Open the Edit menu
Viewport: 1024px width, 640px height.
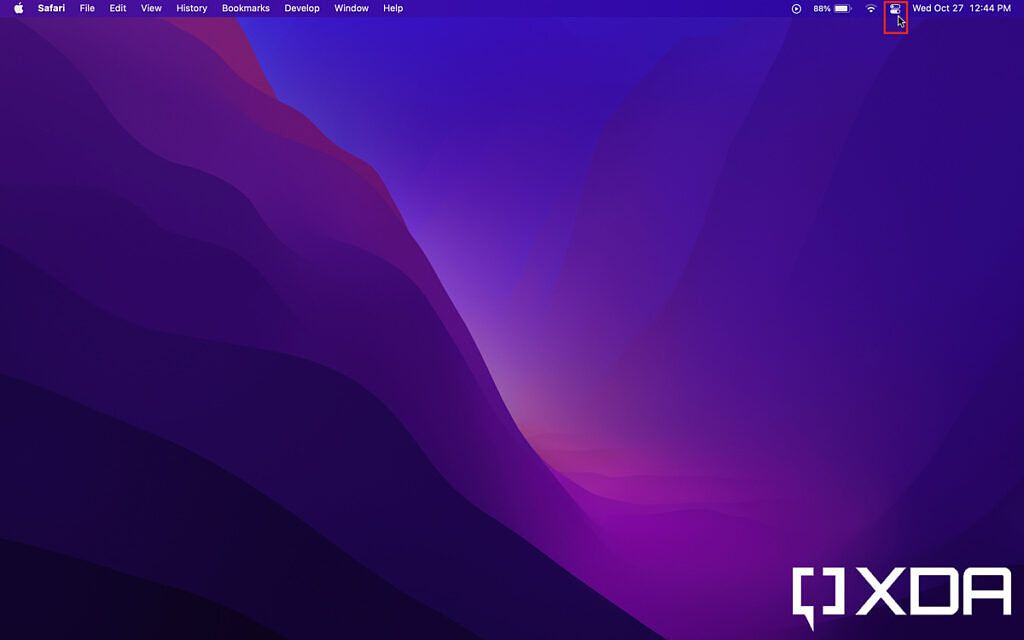[117, 8]
